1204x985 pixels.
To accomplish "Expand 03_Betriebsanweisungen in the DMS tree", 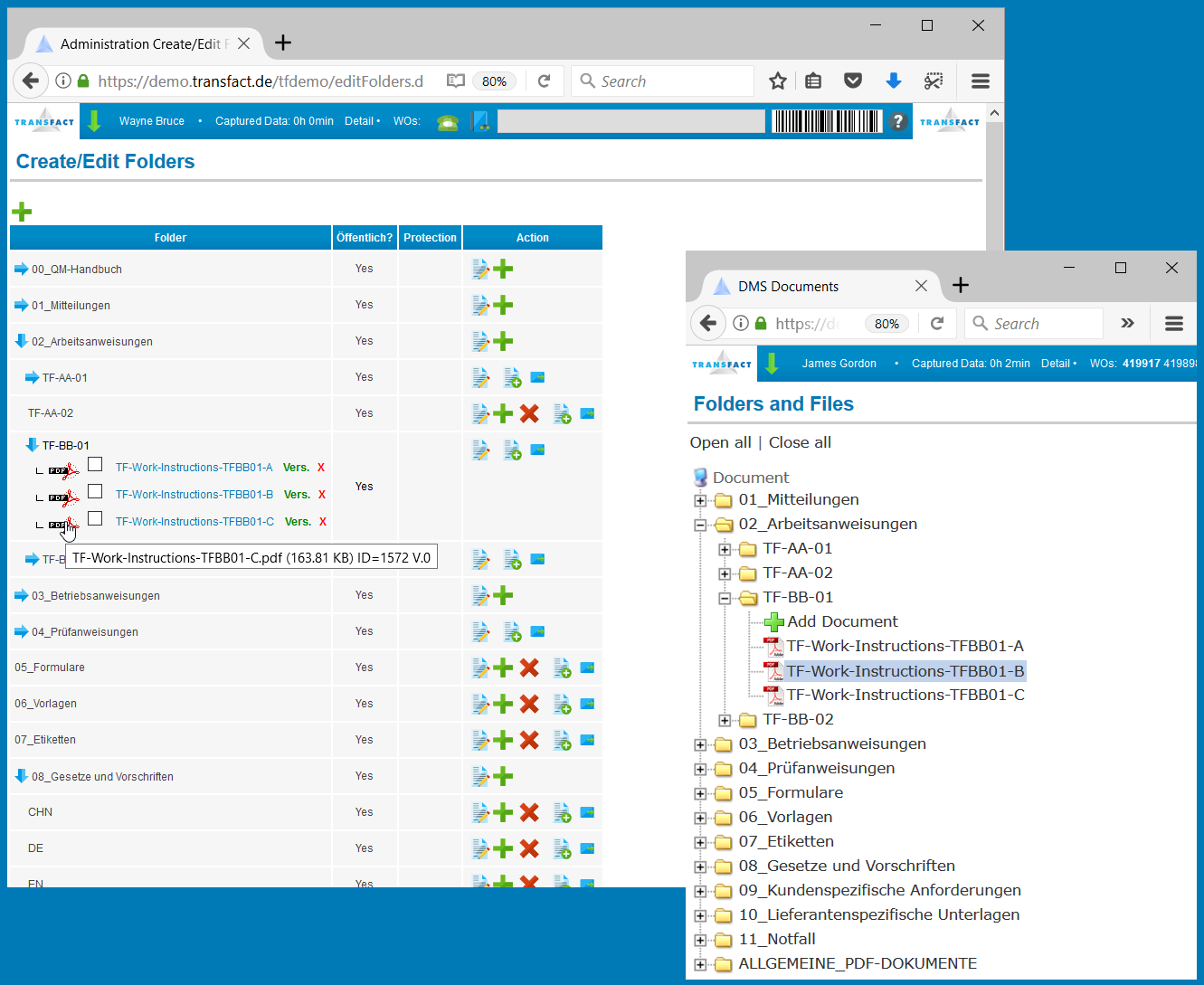I will pyautogui.click(x=700, y=745).
